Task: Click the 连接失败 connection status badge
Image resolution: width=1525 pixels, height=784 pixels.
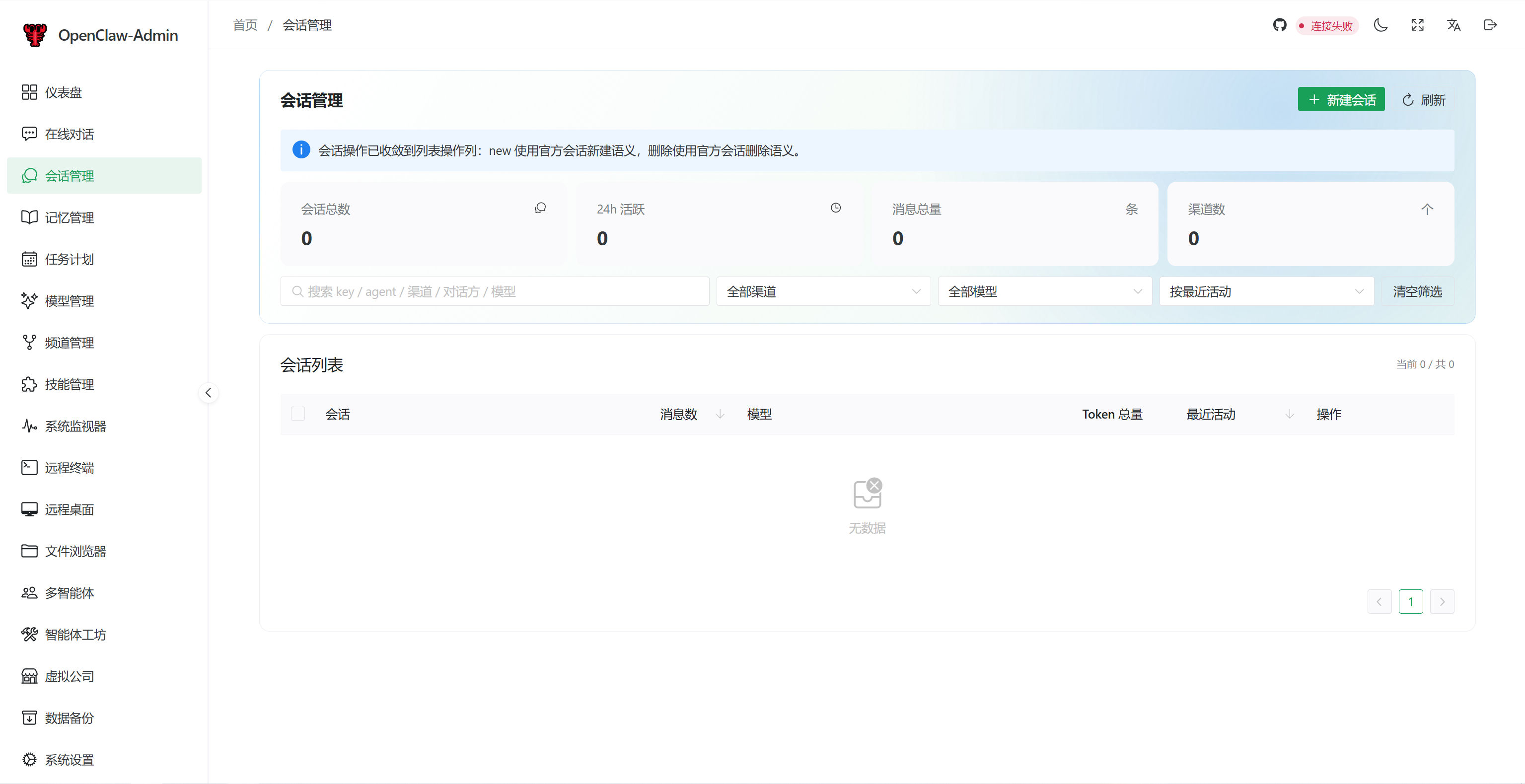Action: [1326, 25]
